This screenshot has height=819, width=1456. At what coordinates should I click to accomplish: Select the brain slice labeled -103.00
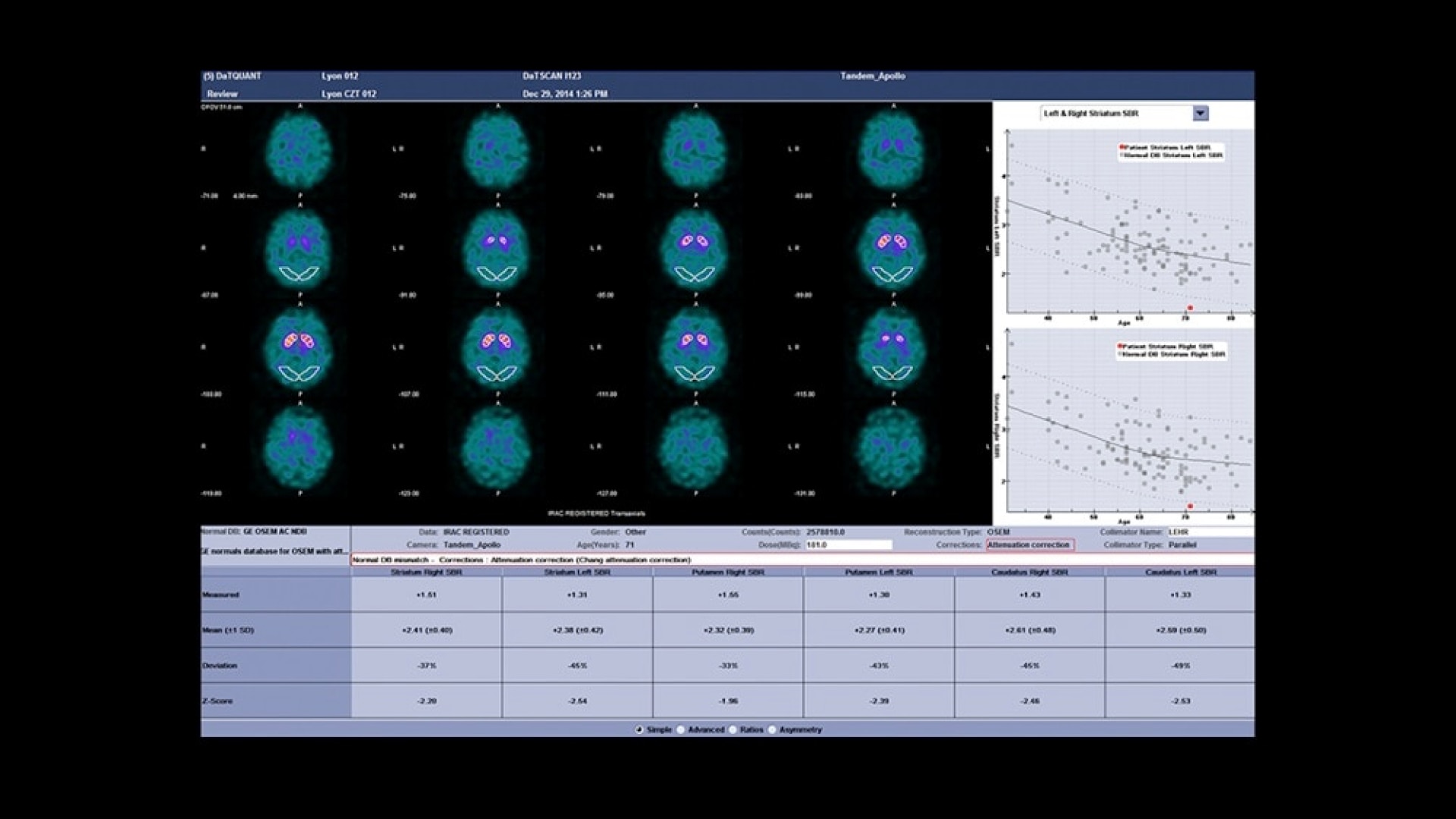[x=299, y=347]
